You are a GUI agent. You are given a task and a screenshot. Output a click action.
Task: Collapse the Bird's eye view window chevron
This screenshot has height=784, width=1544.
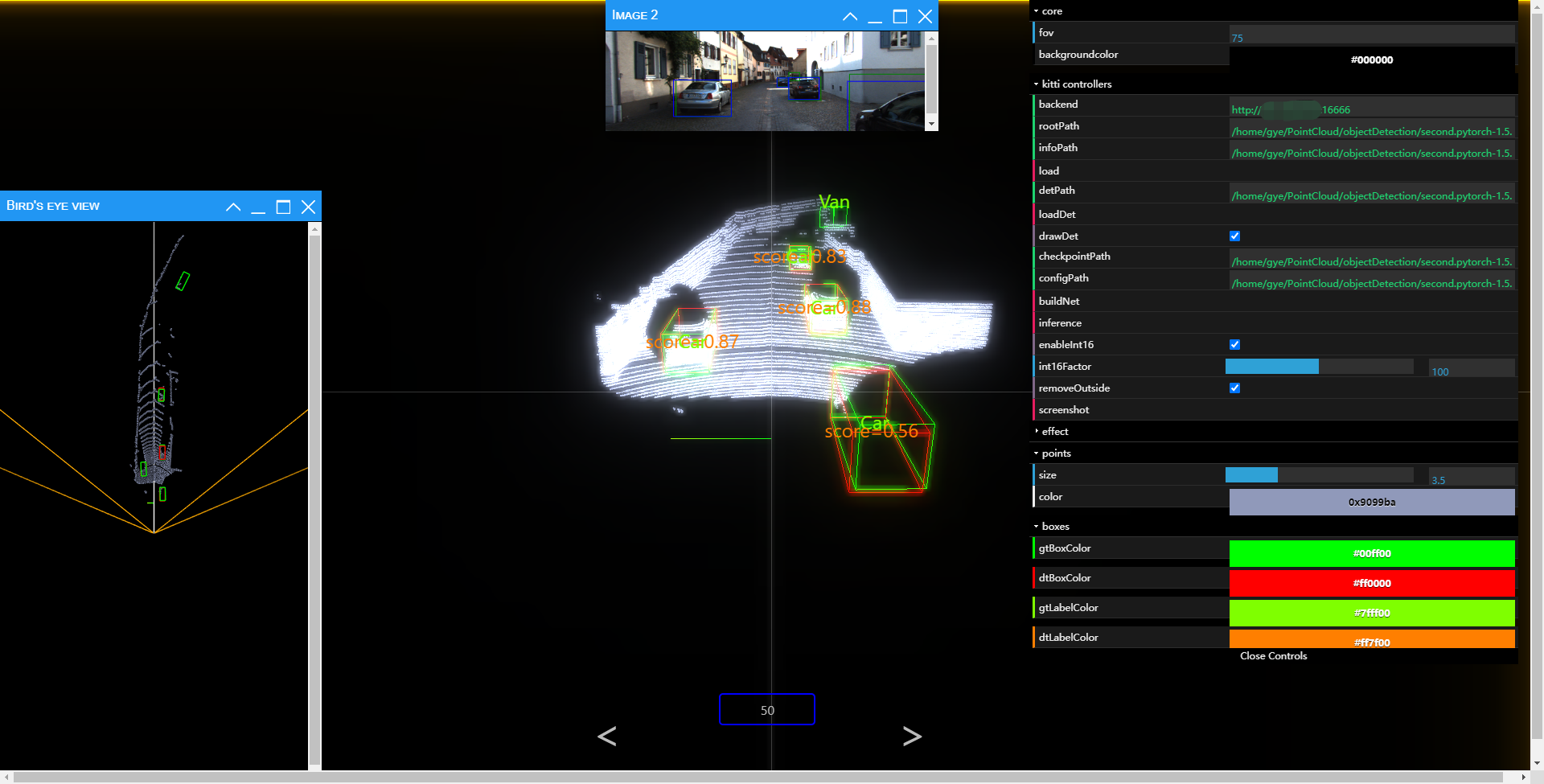232,207
